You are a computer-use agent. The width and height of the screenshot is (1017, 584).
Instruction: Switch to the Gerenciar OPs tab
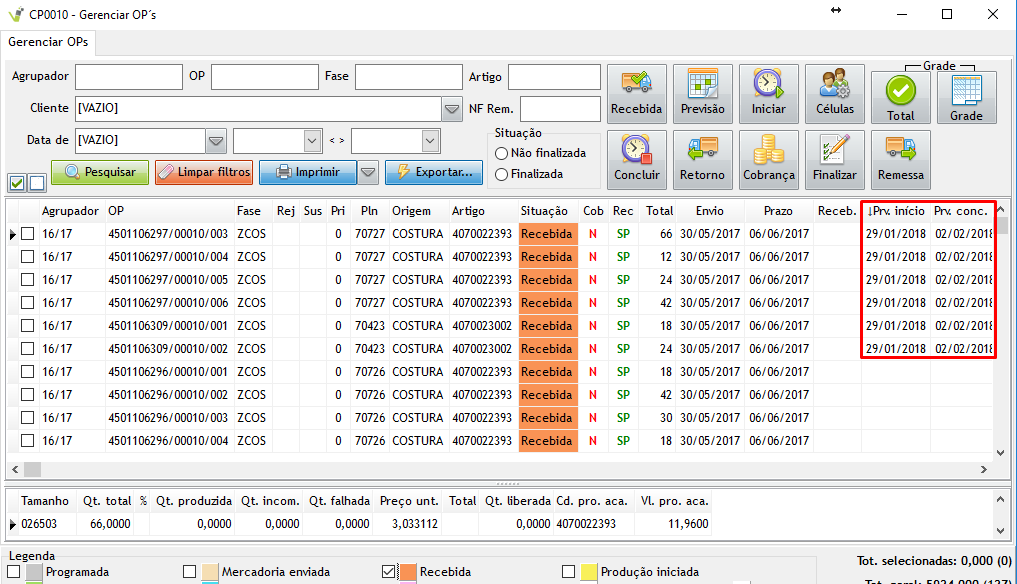[x=49, y=42]
